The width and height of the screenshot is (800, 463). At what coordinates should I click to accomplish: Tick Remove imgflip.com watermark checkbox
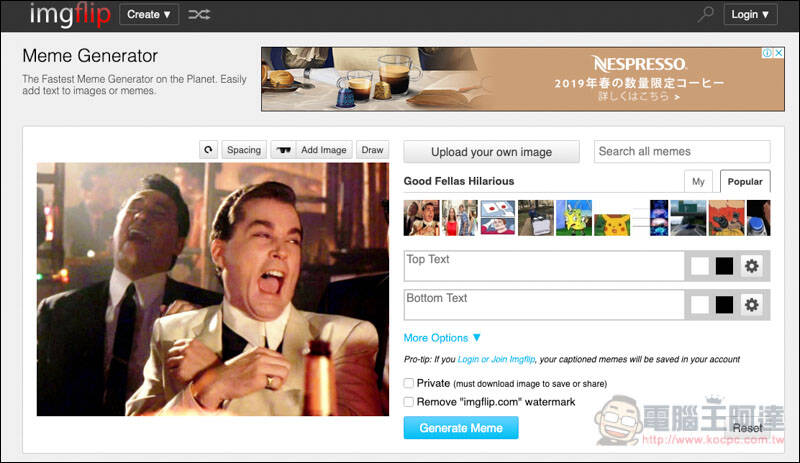(409, 402)
